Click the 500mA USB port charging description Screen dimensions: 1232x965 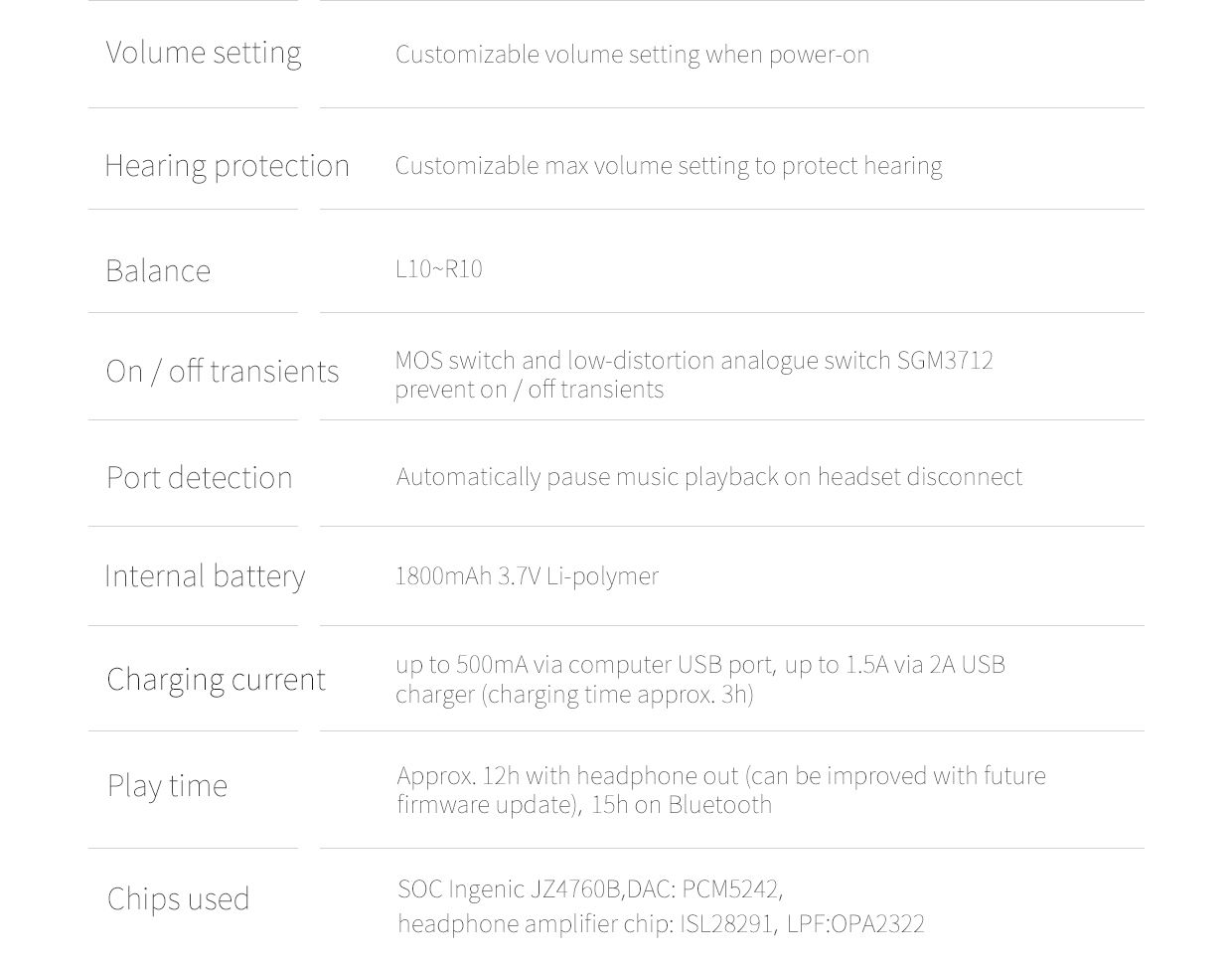pyautogui.click(x=700, y=679)
